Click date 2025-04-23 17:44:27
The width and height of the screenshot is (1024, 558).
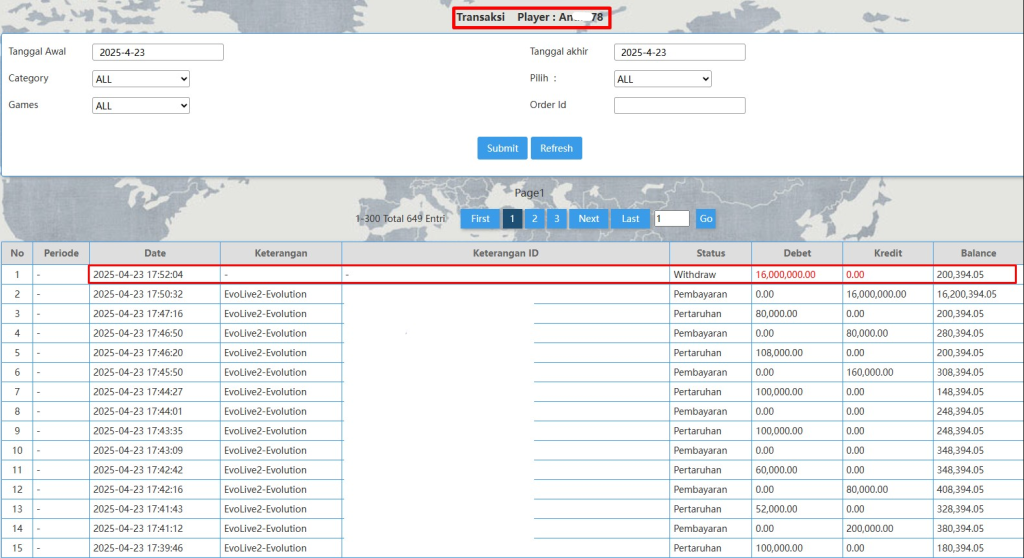pyautogui.click(x=138, y=392)
